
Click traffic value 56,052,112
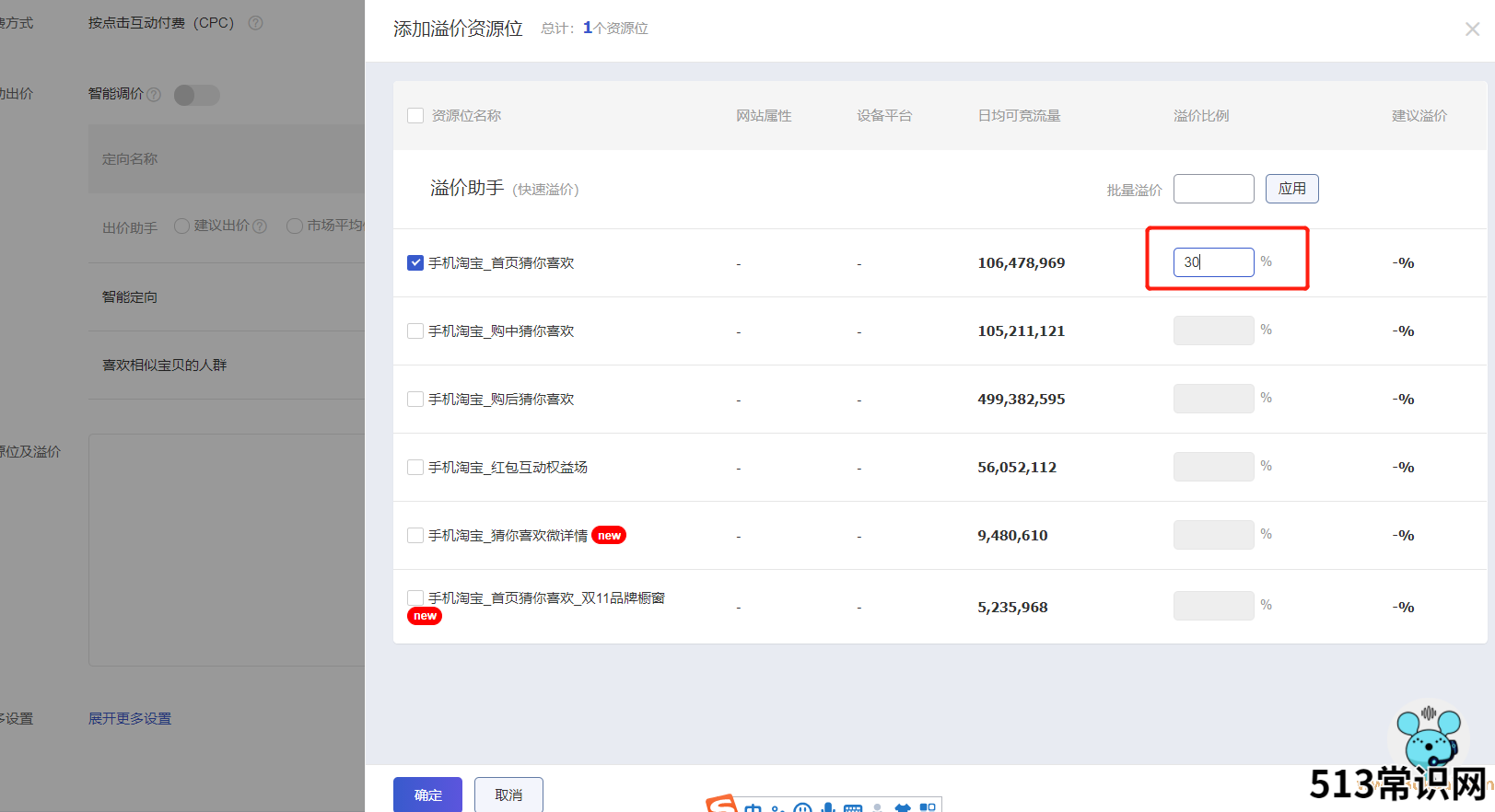pyautogui.click(x=1017, y=468)
